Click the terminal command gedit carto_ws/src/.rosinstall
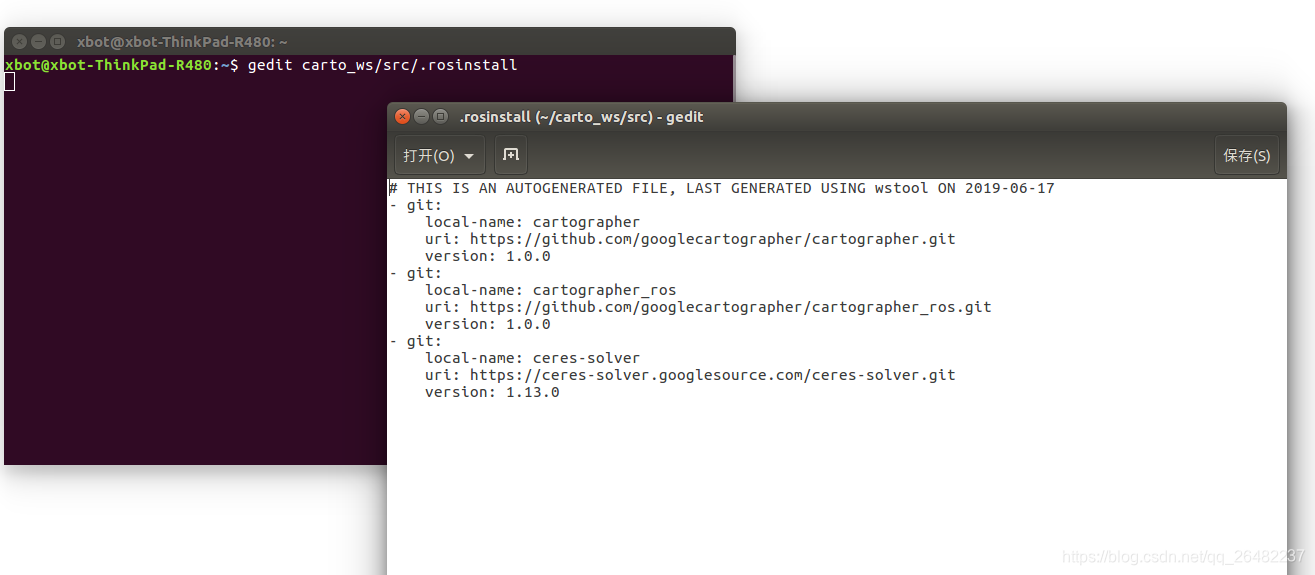The image size is (1315, 575). [x=382, y=65]
